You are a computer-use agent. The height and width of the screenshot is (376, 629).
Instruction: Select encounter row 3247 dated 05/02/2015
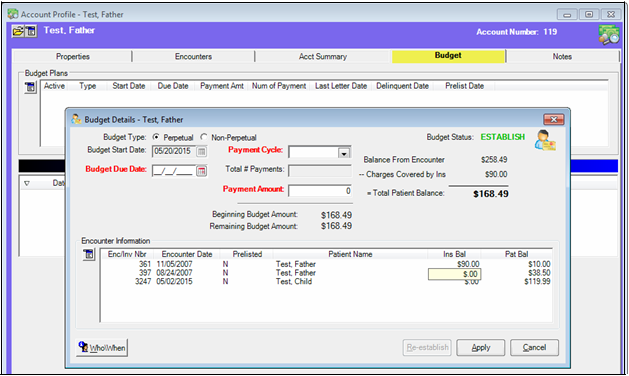tap(326, 282)
